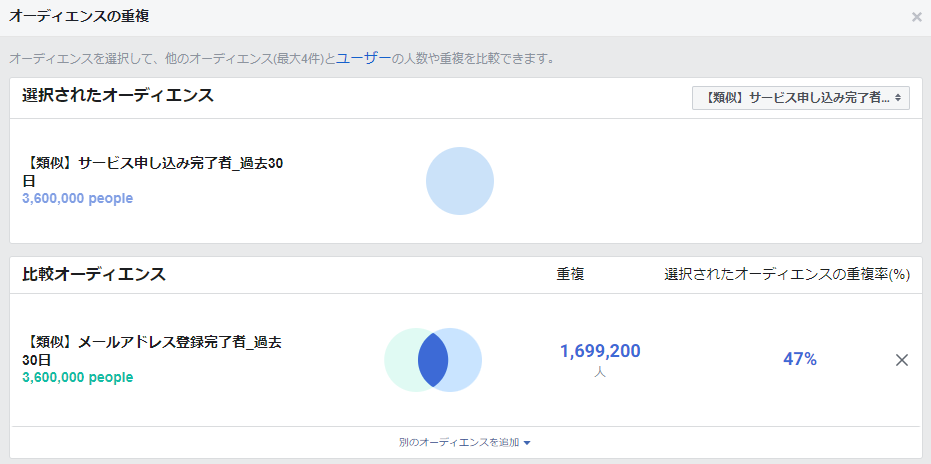Select the 【類似】メールアドレス登録完了者_過去30日 comparison audience

tap(151, 351)
